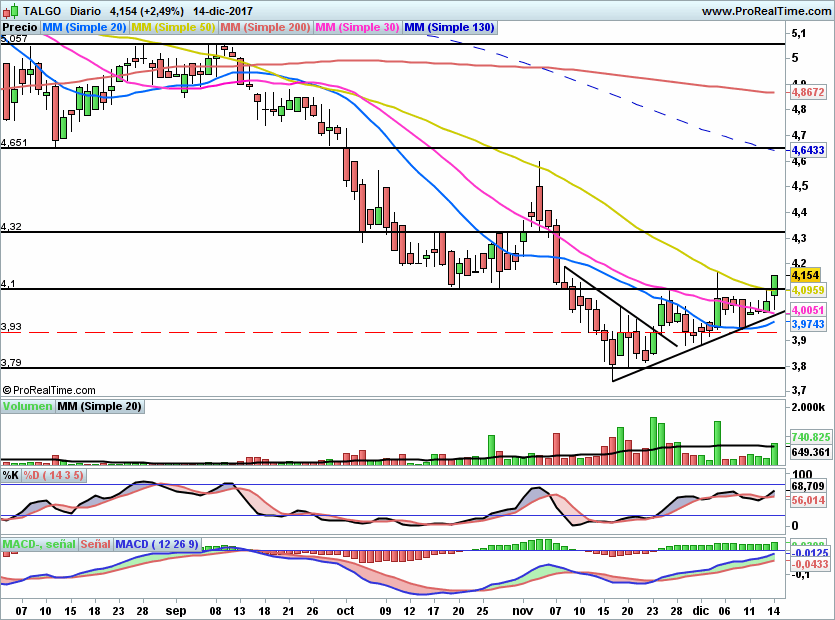Click the MM (Simple 20) label in volume panel
The width and height of the screenshot is (835, 620).
coord(99,406)
